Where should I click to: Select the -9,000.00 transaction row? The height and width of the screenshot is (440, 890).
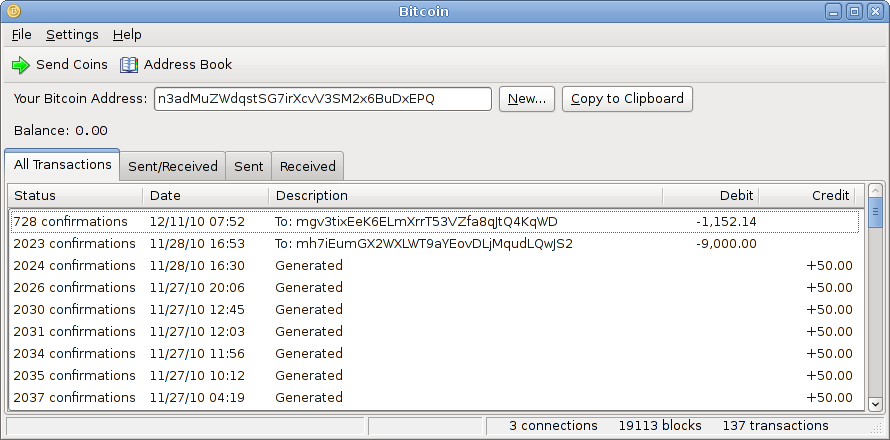(x=435, y=244)
